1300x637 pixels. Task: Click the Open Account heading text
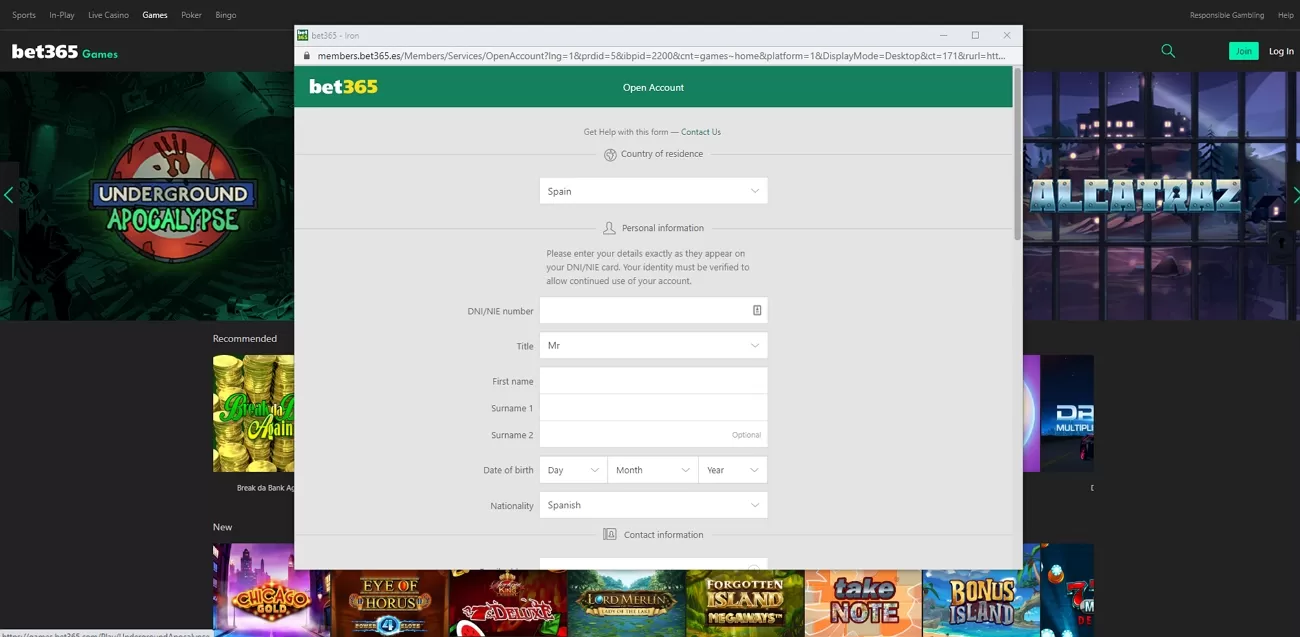coord(653,88)
